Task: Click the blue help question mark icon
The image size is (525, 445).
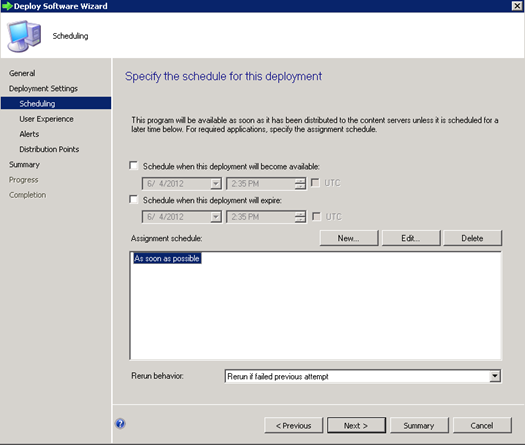Action: (x=120, y=424)
